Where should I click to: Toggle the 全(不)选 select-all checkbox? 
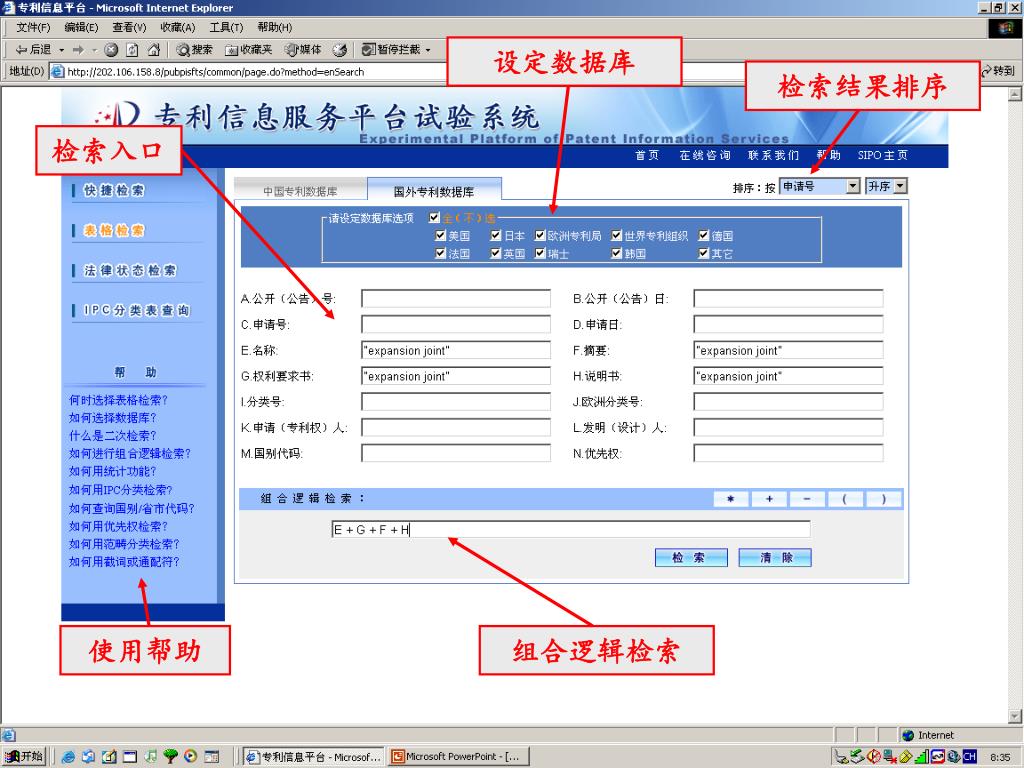(x=434, y=217)
